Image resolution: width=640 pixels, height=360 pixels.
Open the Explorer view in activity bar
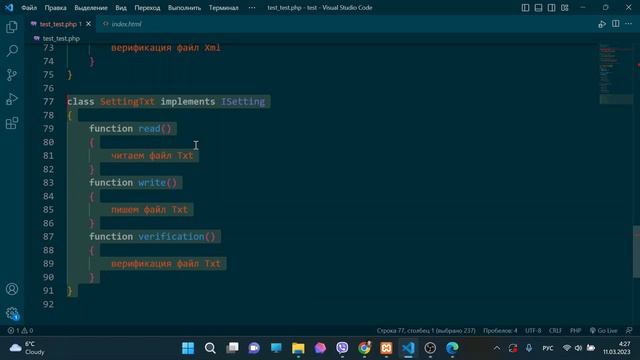[12, 27]
